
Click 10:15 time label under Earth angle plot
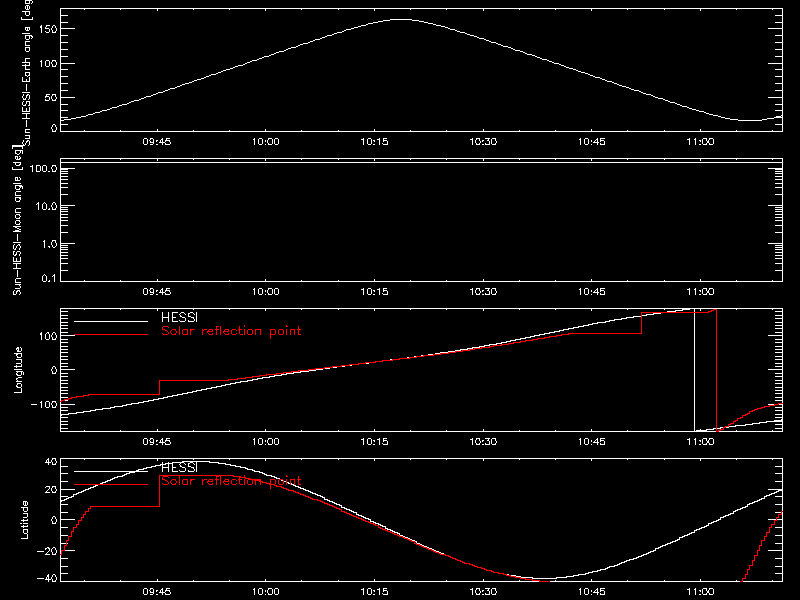[374, 141]
